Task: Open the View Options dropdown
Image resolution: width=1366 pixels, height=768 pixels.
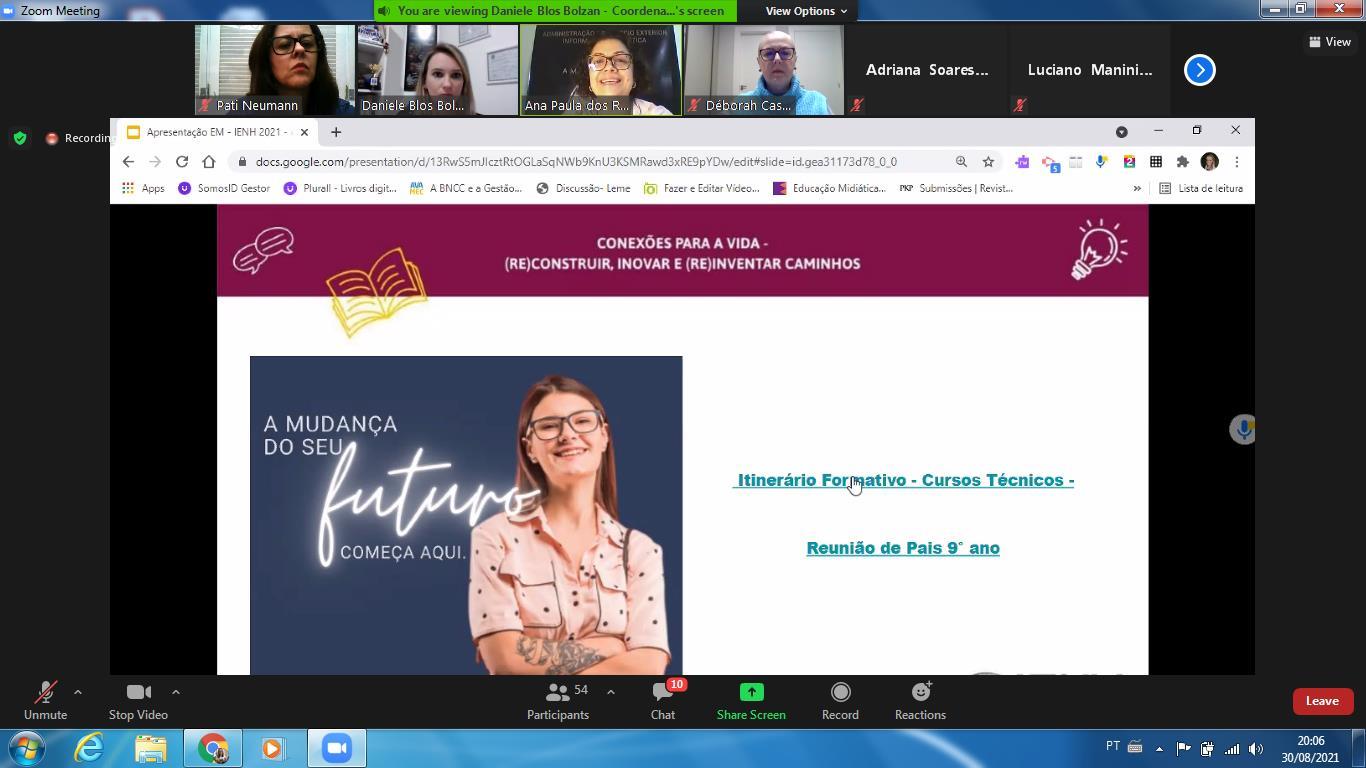Action: coord(806,11)
